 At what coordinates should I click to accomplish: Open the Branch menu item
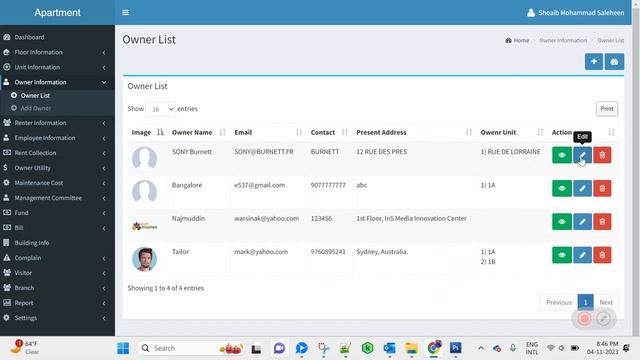click(57, 288)
